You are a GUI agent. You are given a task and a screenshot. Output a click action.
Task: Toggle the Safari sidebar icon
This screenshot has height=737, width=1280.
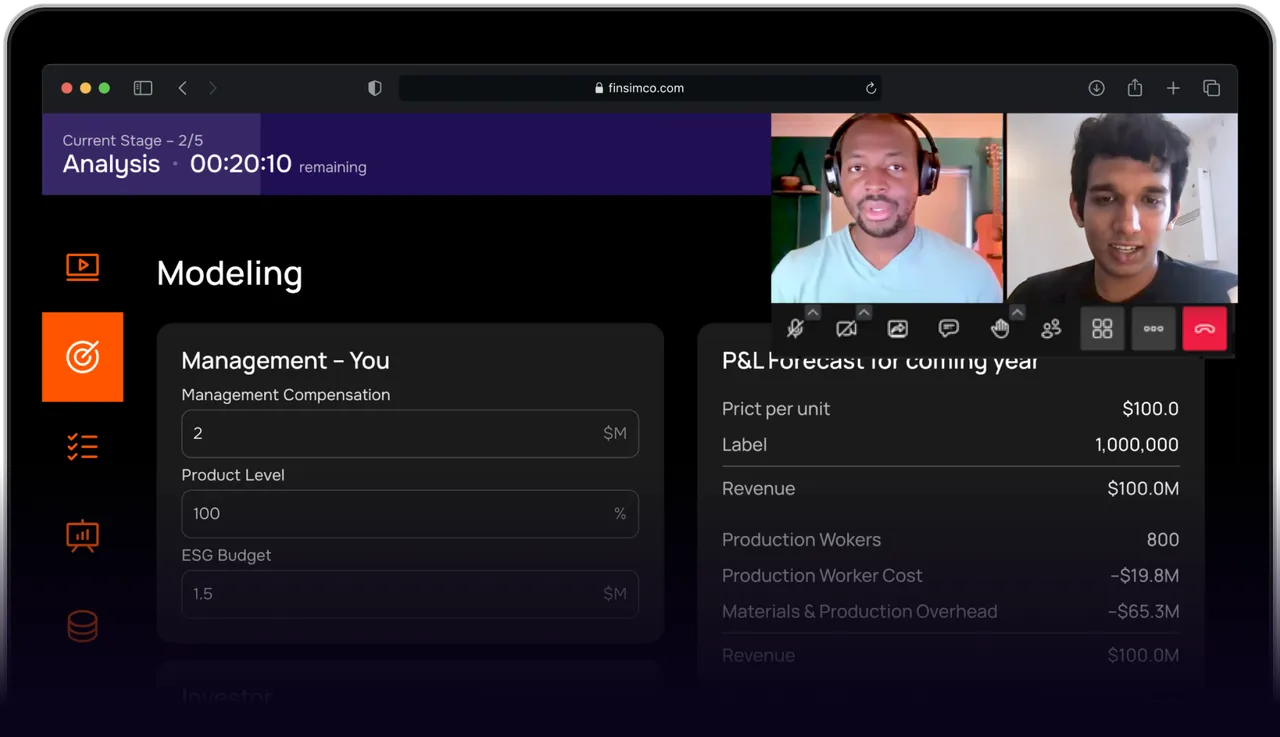click(x=143, y=88)
